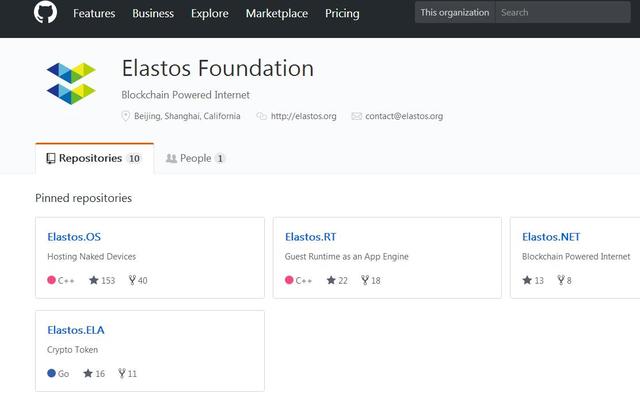The width and height of the screenshot is (640, 397).
Task: Click the Crypto Token description
Action: click(x=73, y=350)
